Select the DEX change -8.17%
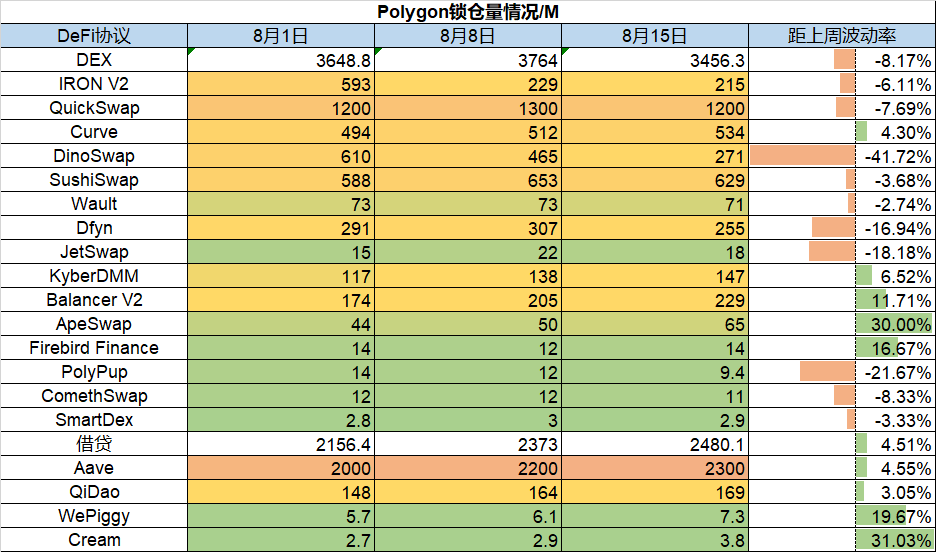The image size is (936, 552). click(x=903, y=60)
